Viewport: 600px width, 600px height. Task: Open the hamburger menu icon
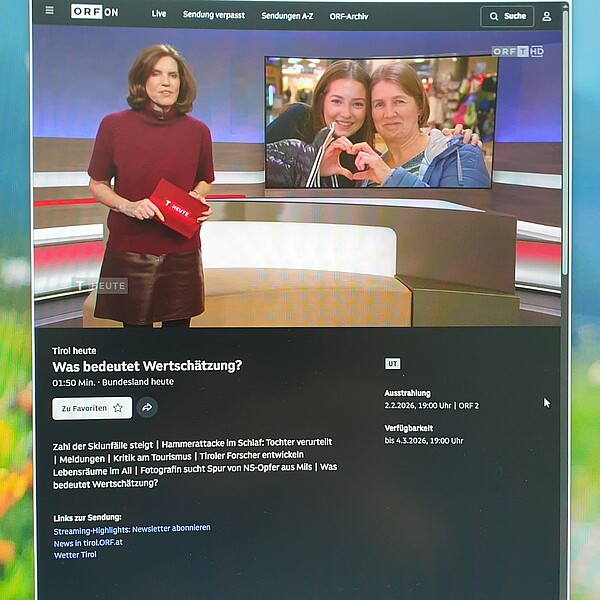[48, 12]
